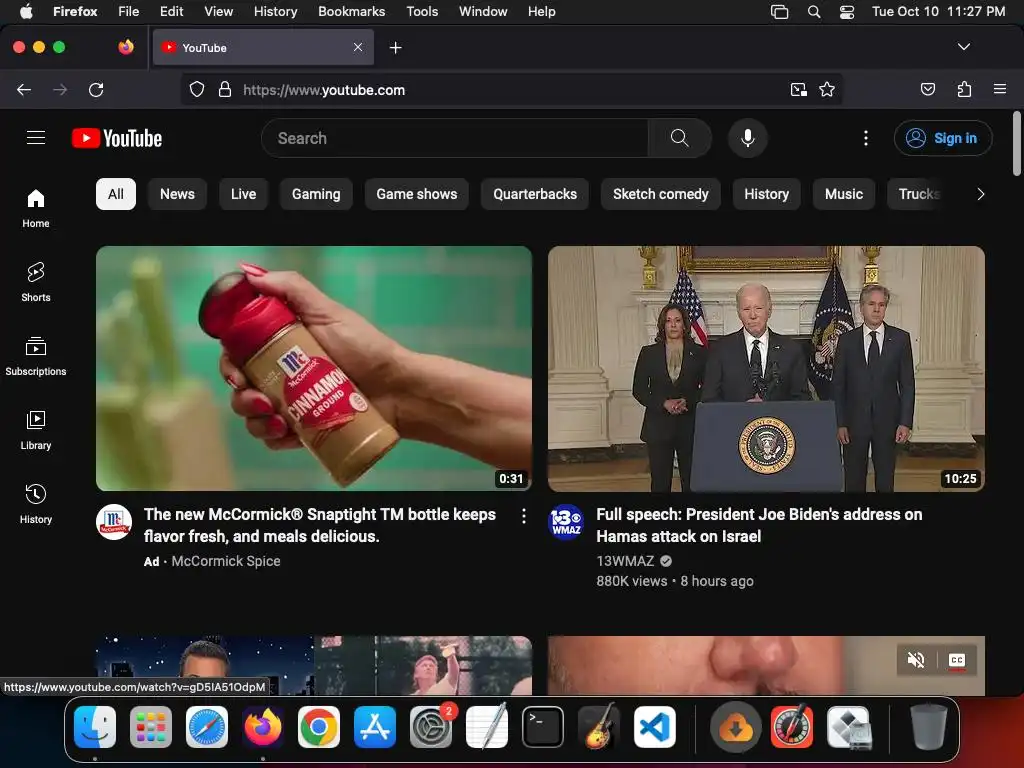The image size is (1024, 768).
Task: Open Firefox application hamburger menu
Action: tap(999, 89)
